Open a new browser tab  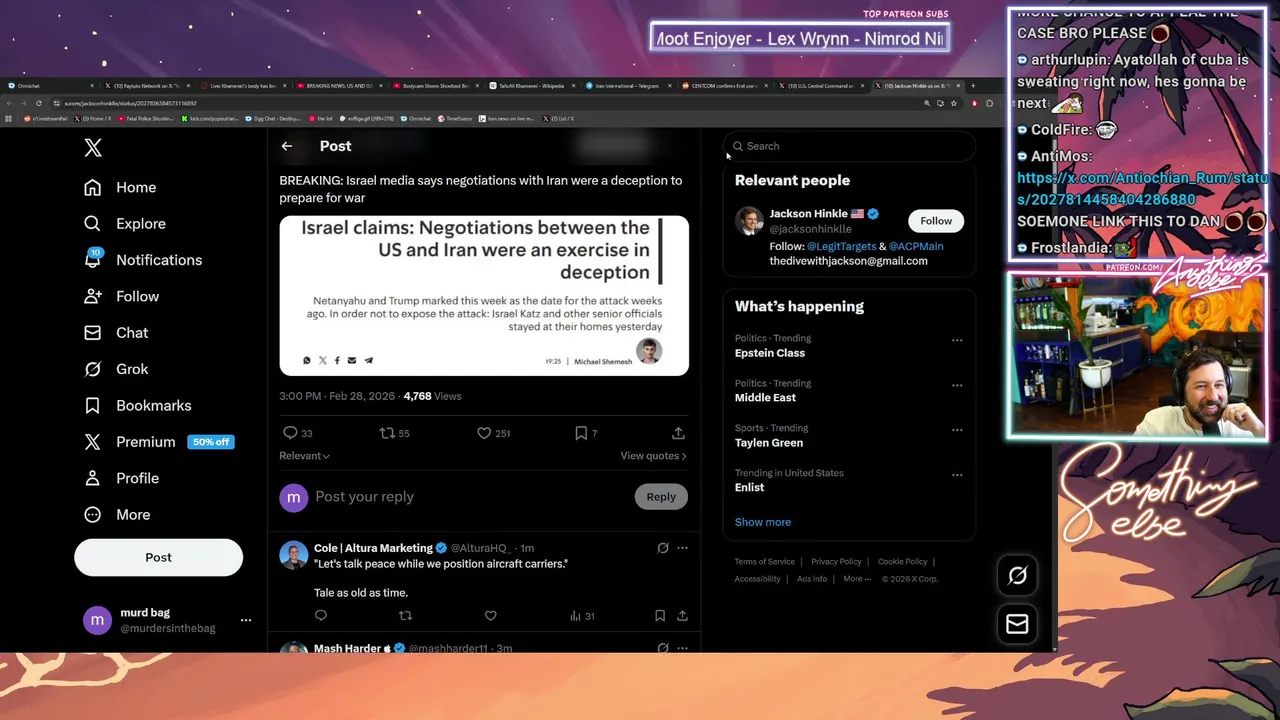click(x=973, y=86)
